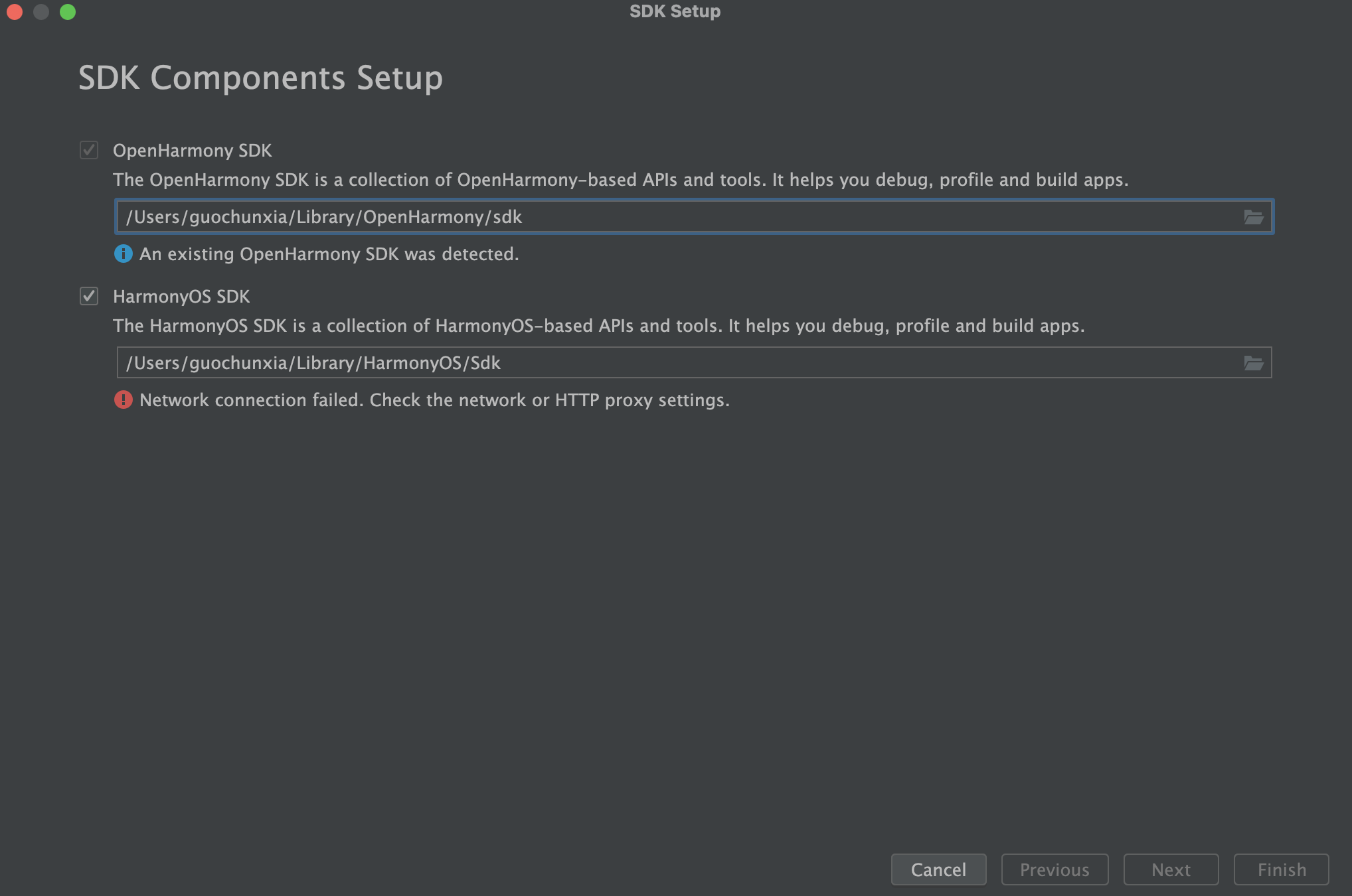Maximize window with the green button
The width and height of the screenshot is (1352, 896).
[x=68, y=12]
